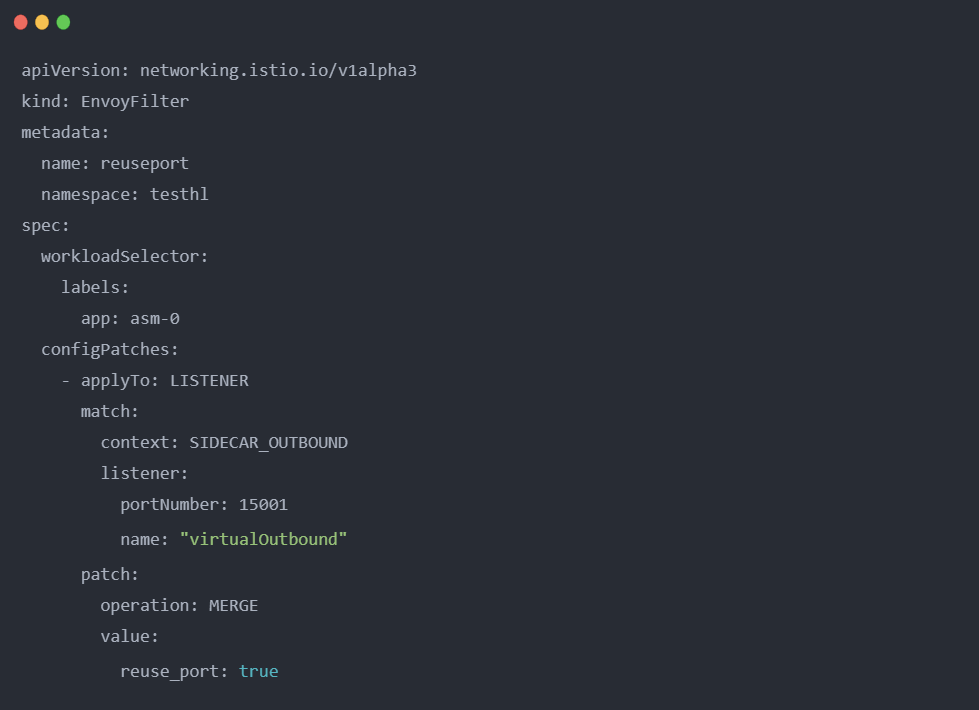Click the asm-0 app label value
The image size is (979, 710).
155,319
